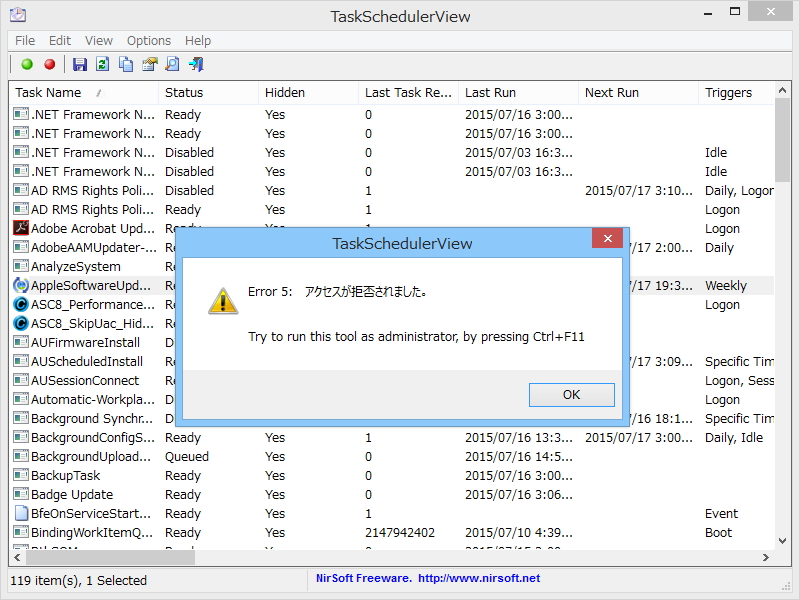The height and width of the screenshot is (600, 800).
Task: Click the Boot trigger cell
Action: click(718, 532)
